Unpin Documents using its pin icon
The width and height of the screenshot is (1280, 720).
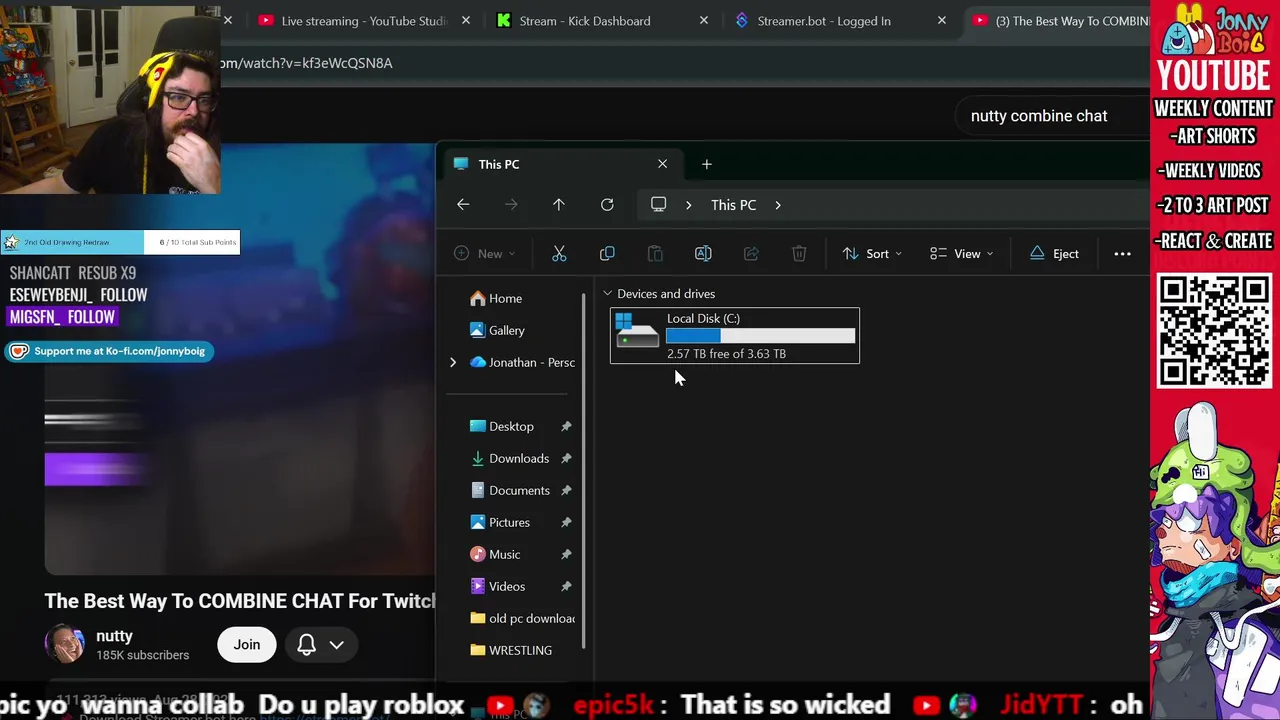(x=566, y=490)
